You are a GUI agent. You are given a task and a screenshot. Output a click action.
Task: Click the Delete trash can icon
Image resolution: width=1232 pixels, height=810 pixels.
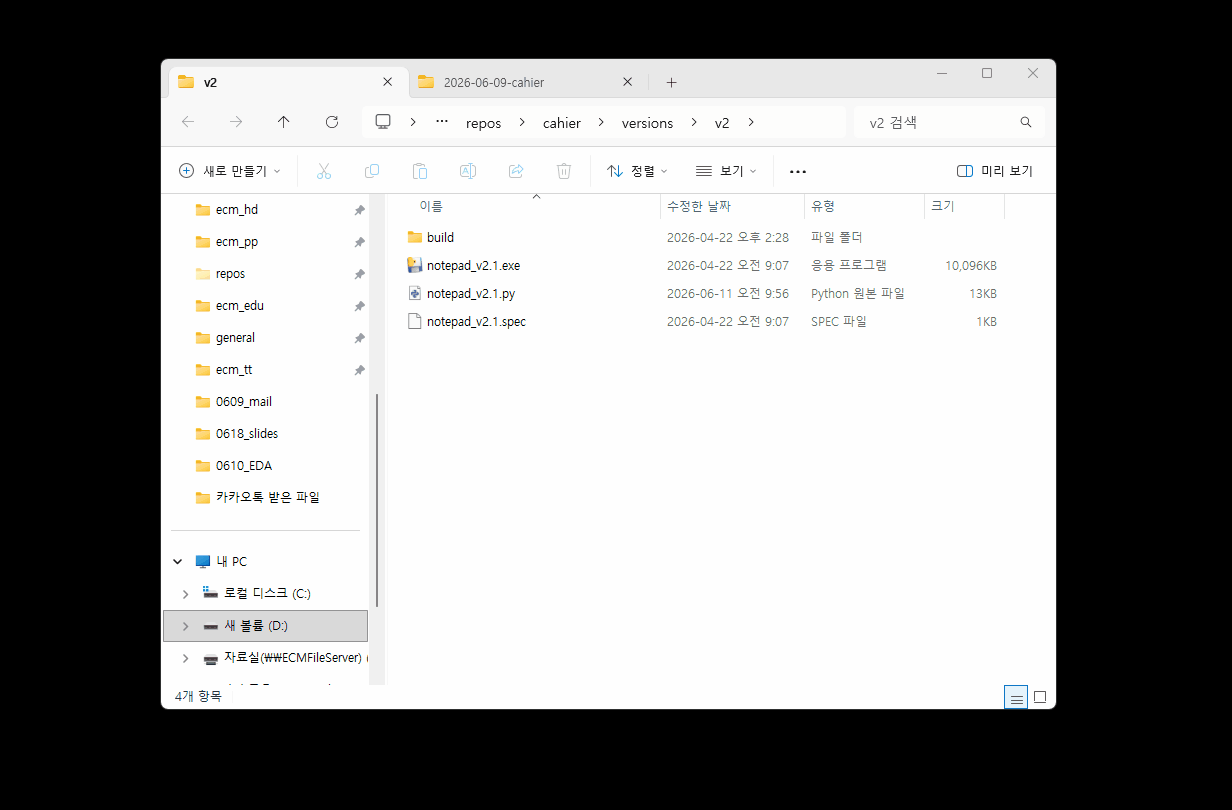564,171
